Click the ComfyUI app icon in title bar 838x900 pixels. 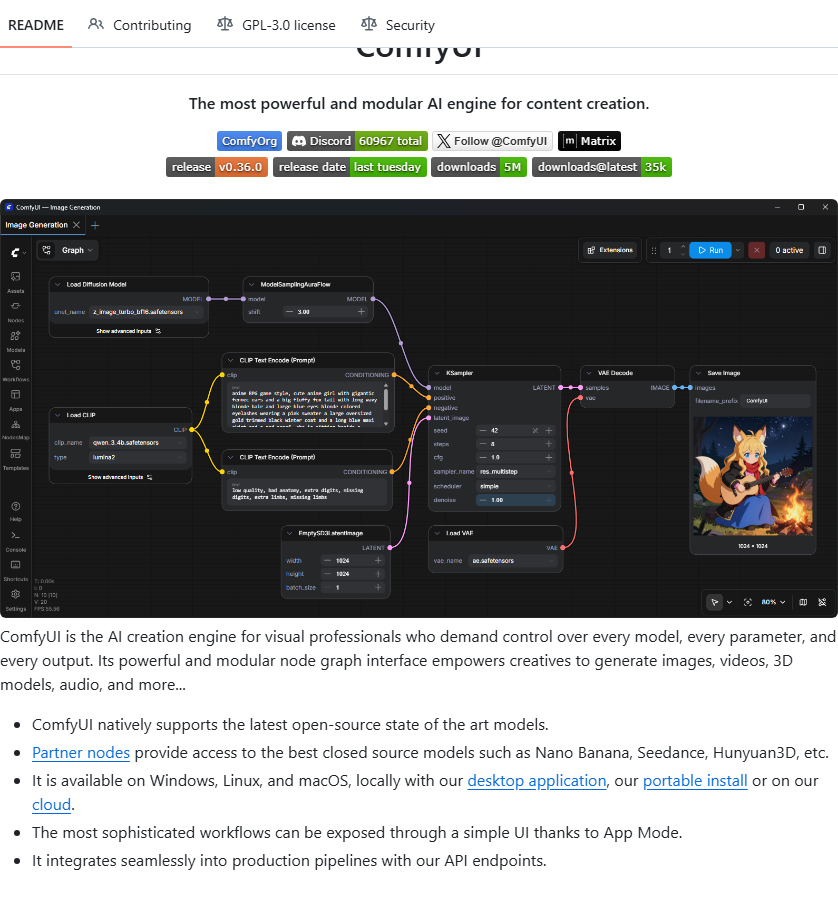(x=9, y=207)
